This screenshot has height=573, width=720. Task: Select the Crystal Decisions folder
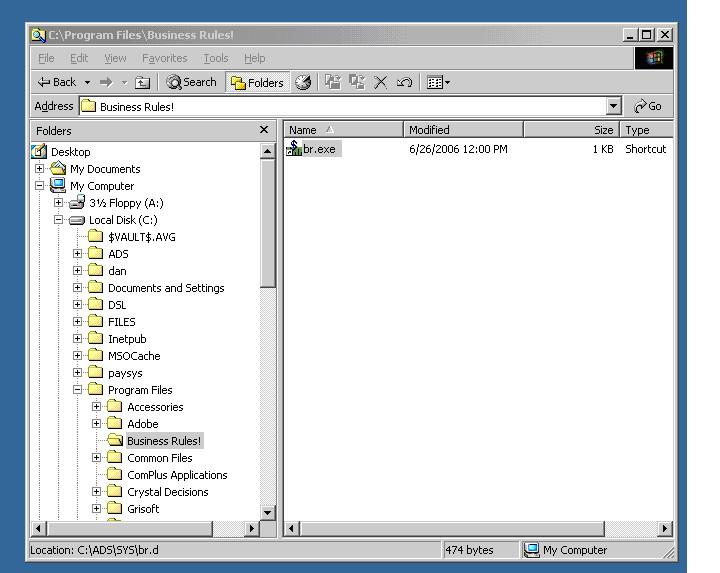168,492
